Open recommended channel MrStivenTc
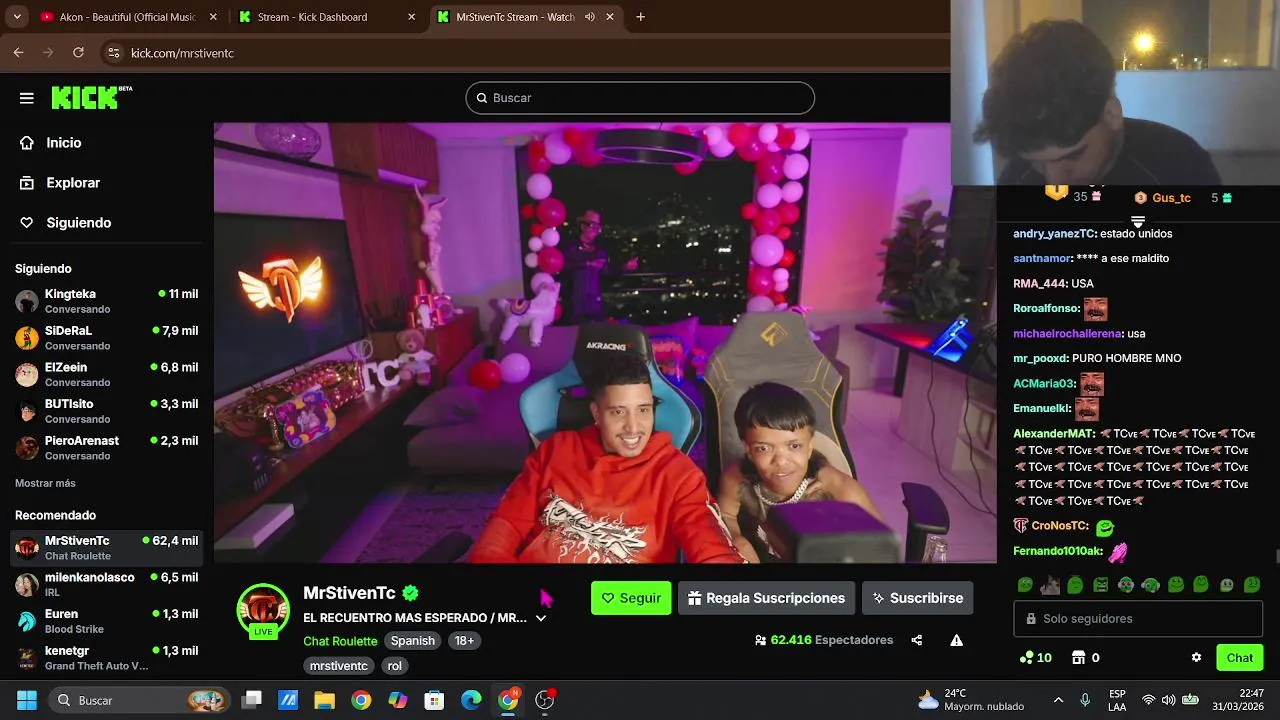The image size is (1280, 720). pyautogui.click(x=106, y=548)
